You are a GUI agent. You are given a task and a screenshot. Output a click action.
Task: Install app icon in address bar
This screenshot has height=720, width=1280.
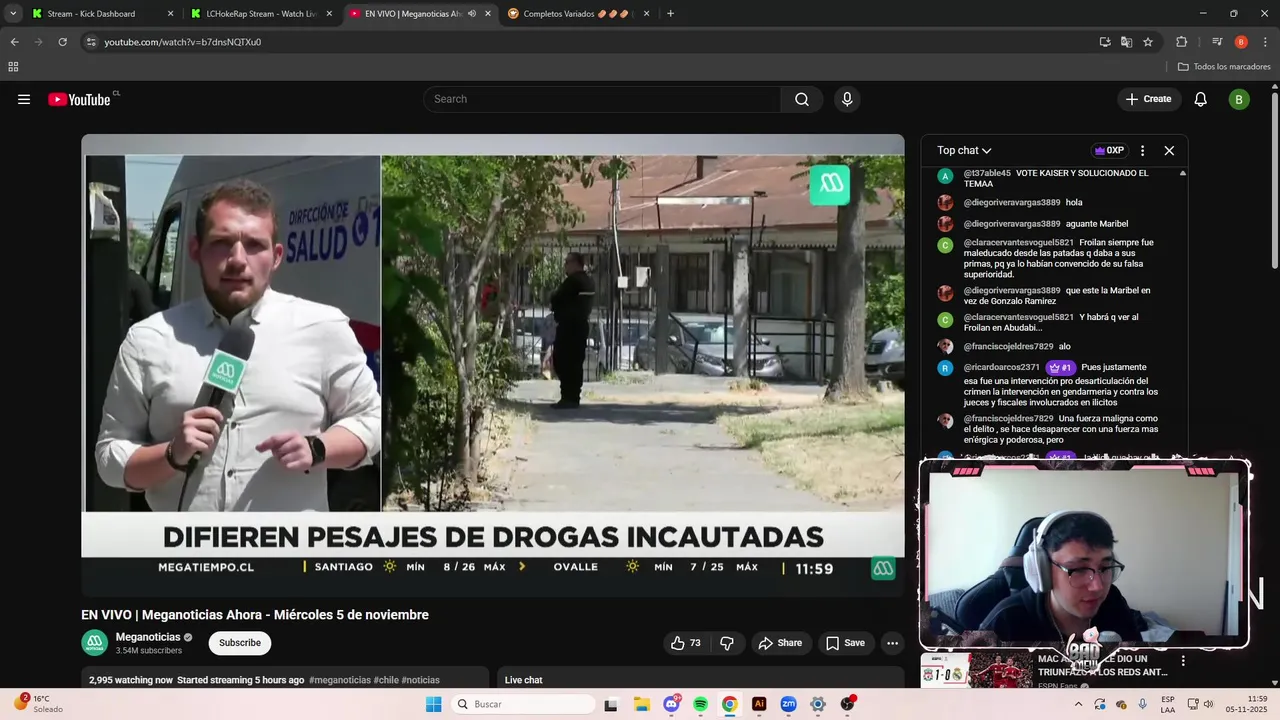[x=1105, y=42]
